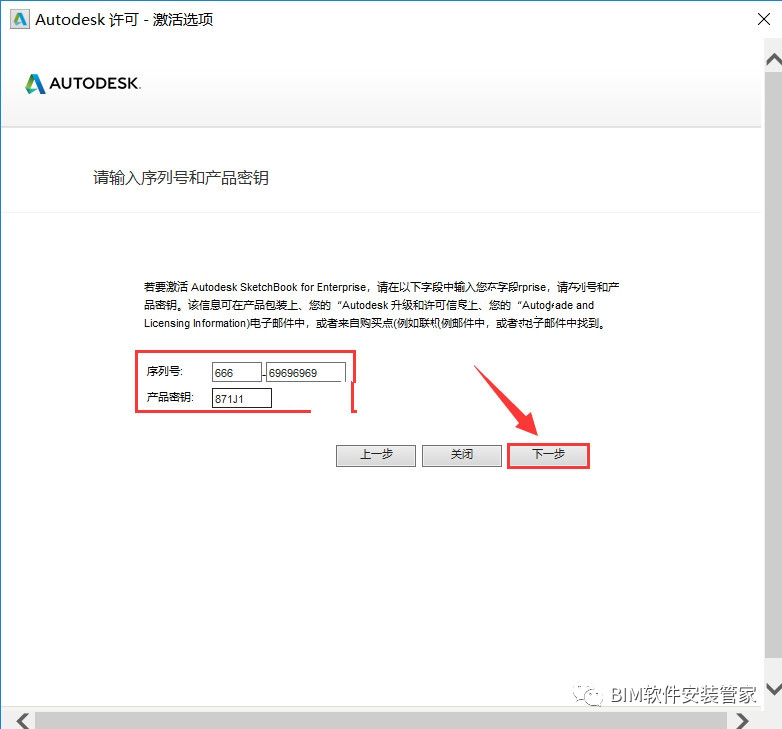
Task: Click the 关闭 button
Action: 462,455
